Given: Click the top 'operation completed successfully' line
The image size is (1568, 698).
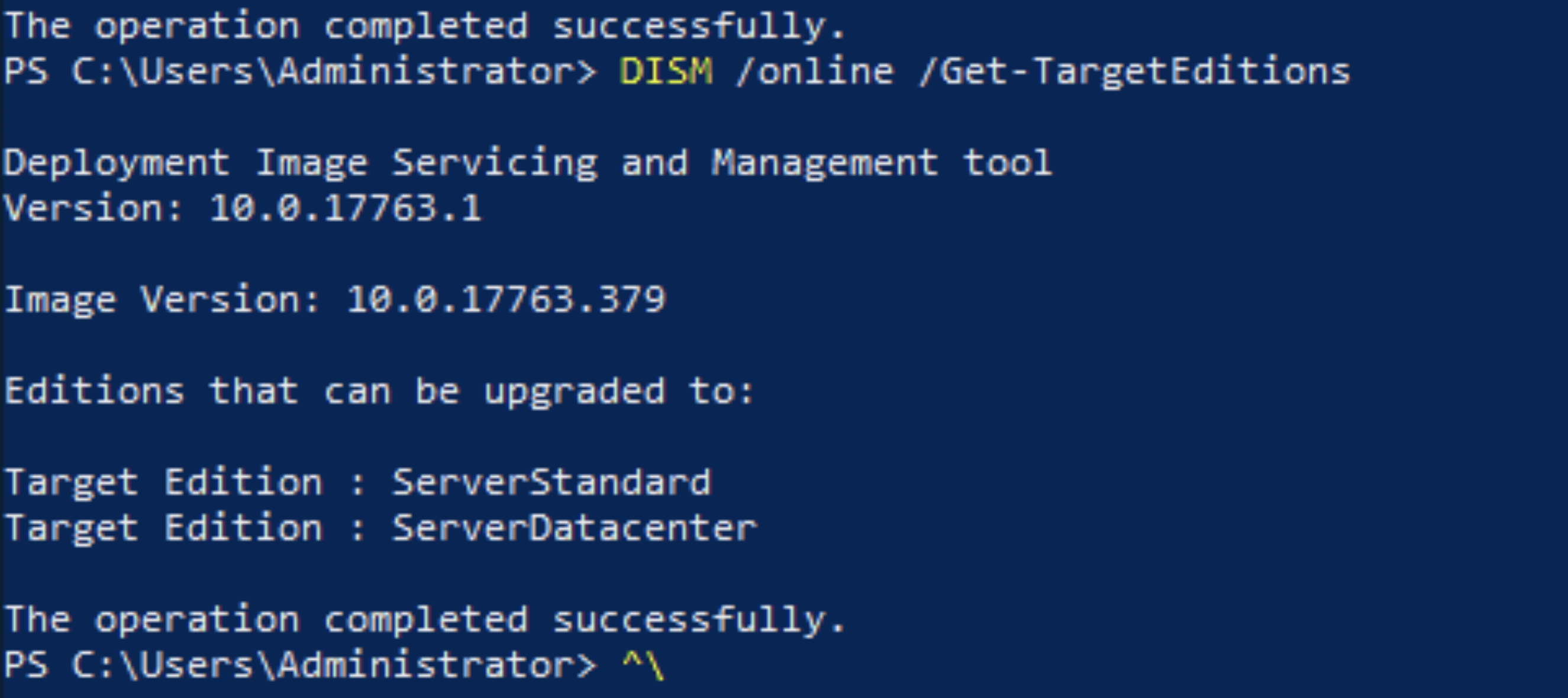Looking at the screenshot, I should 425,27.
